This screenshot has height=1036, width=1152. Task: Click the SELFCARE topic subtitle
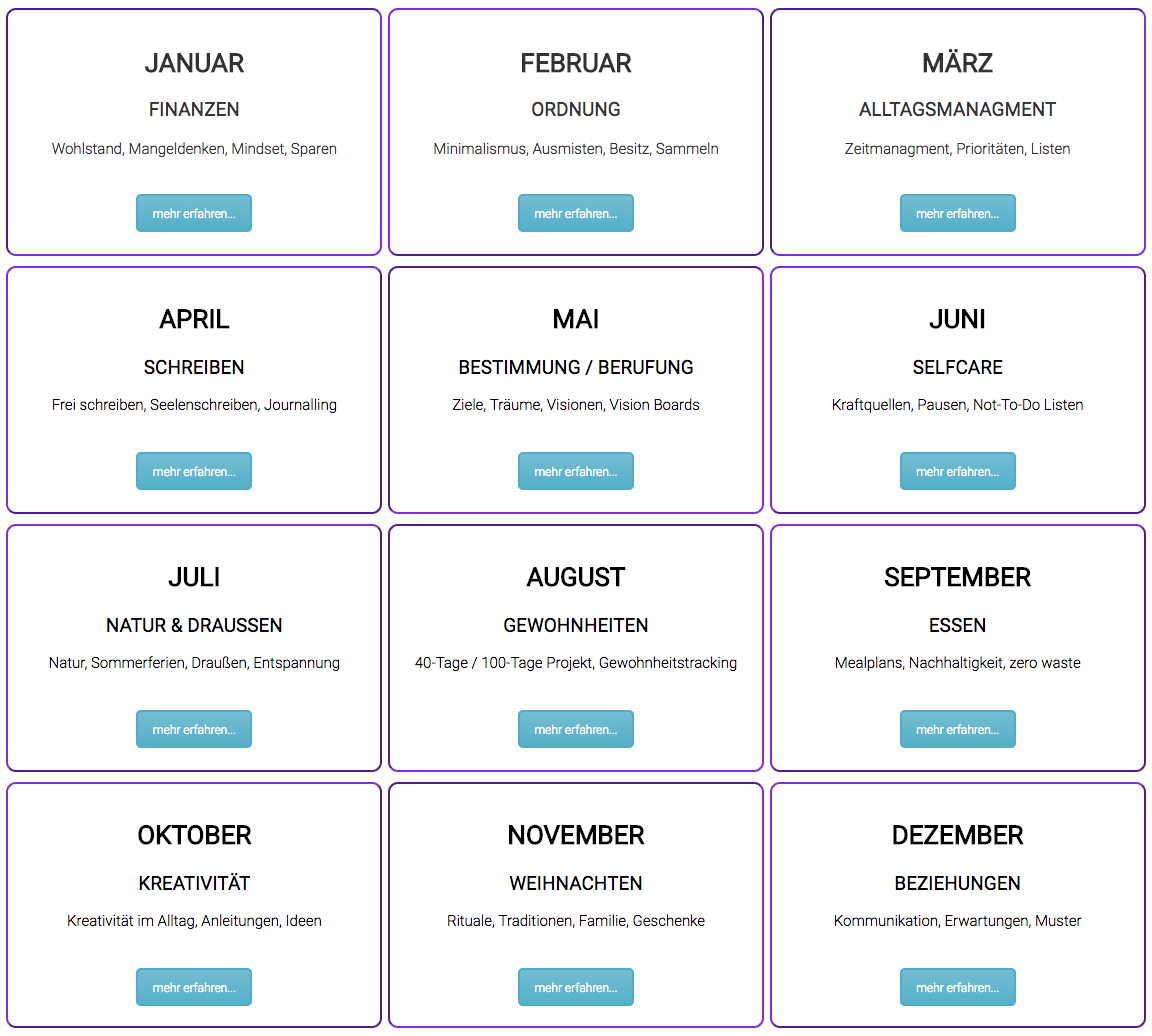(958, 367)
